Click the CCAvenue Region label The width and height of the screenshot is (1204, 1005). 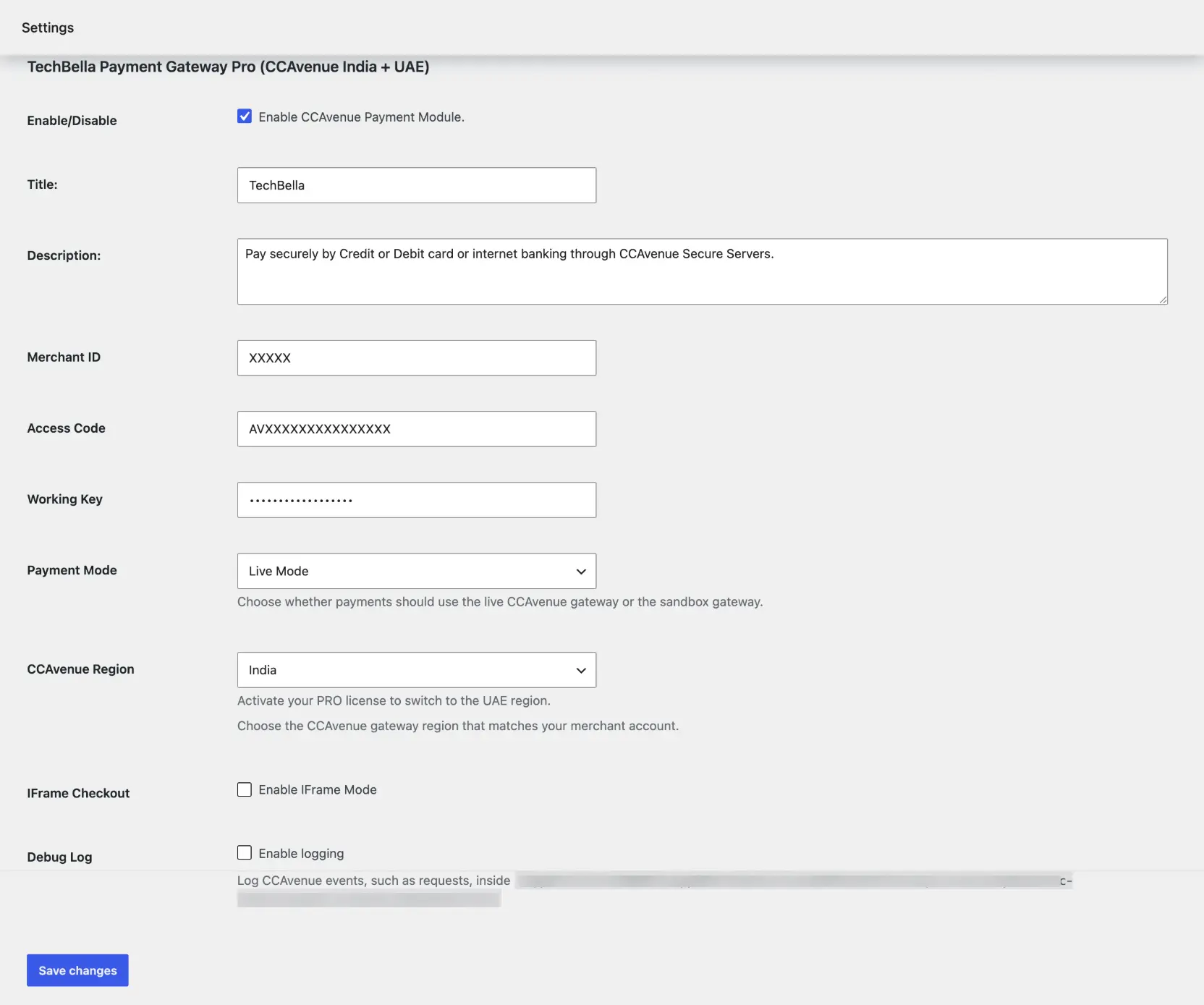tap(80, 669)
